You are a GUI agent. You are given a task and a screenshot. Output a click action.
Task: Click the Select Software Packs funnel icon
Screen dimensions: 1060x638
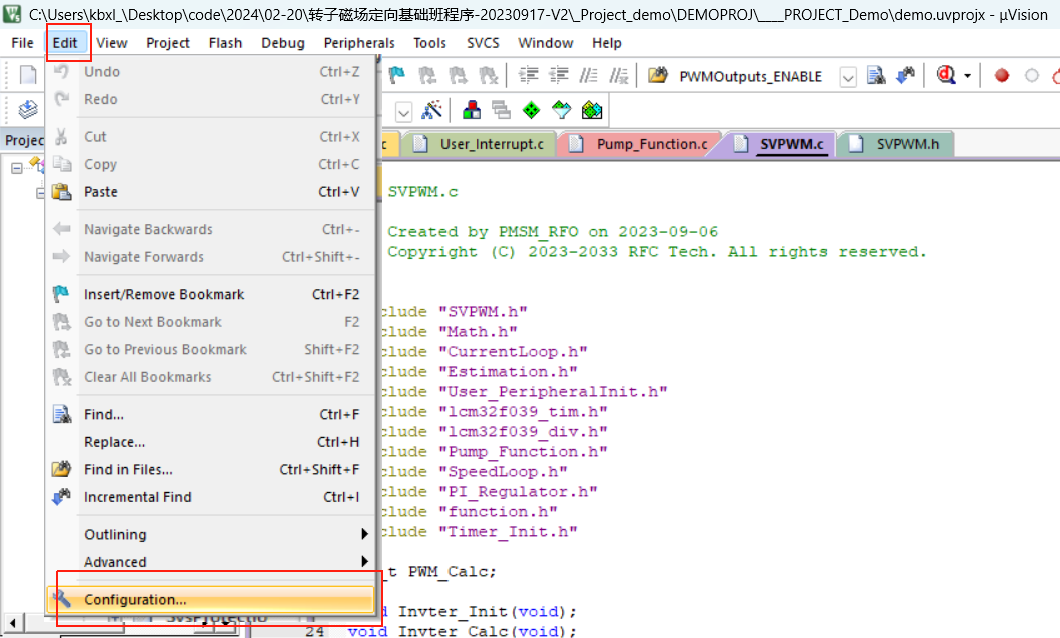[562, 110]
